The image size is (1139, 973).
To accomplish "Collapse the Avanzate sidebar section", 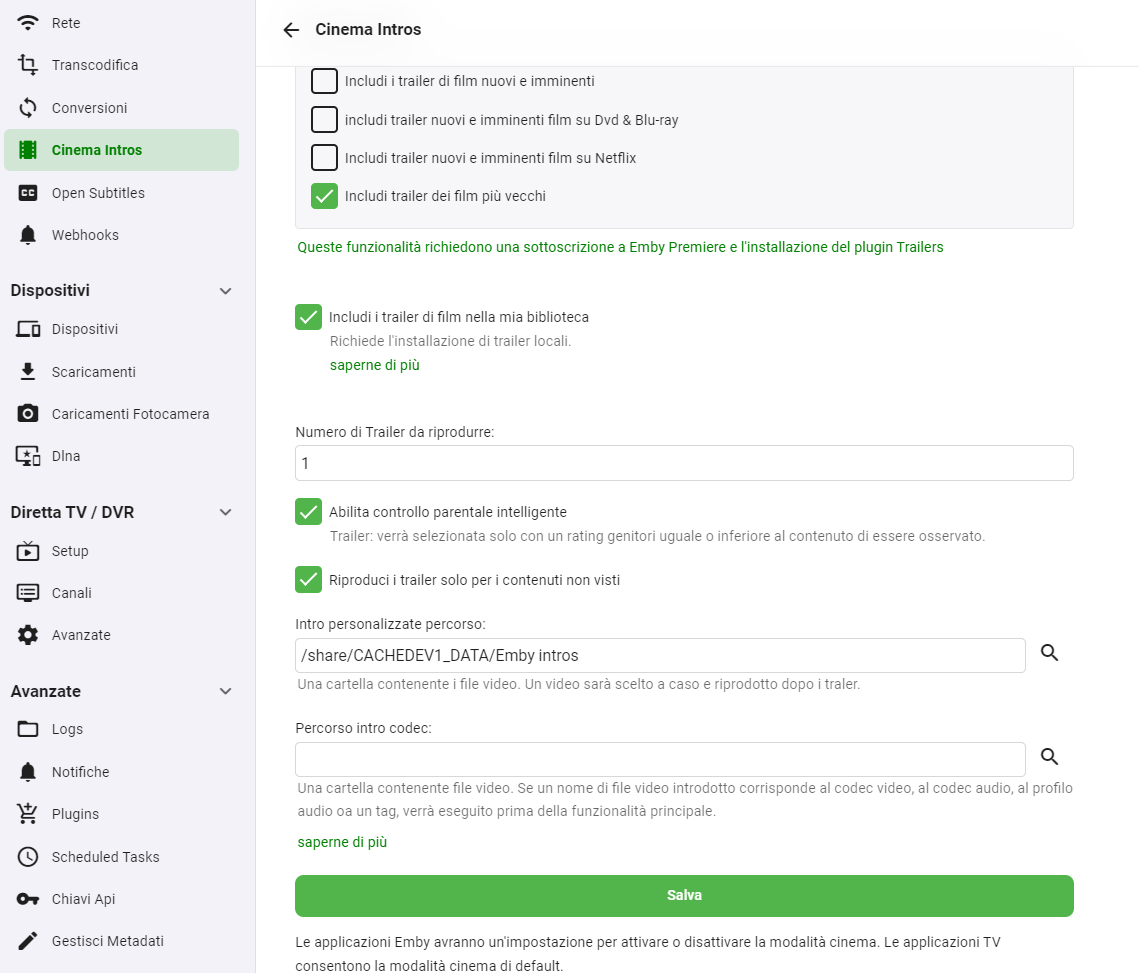I will click(x=226, y=691).
